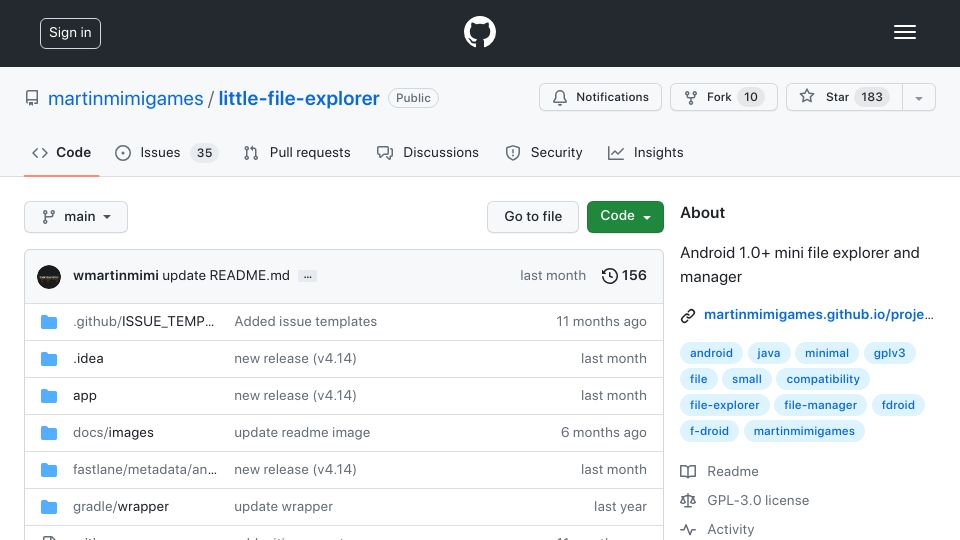Screen dimensions: 960x540
Task: Star the repository
Action: pos(844,97)
